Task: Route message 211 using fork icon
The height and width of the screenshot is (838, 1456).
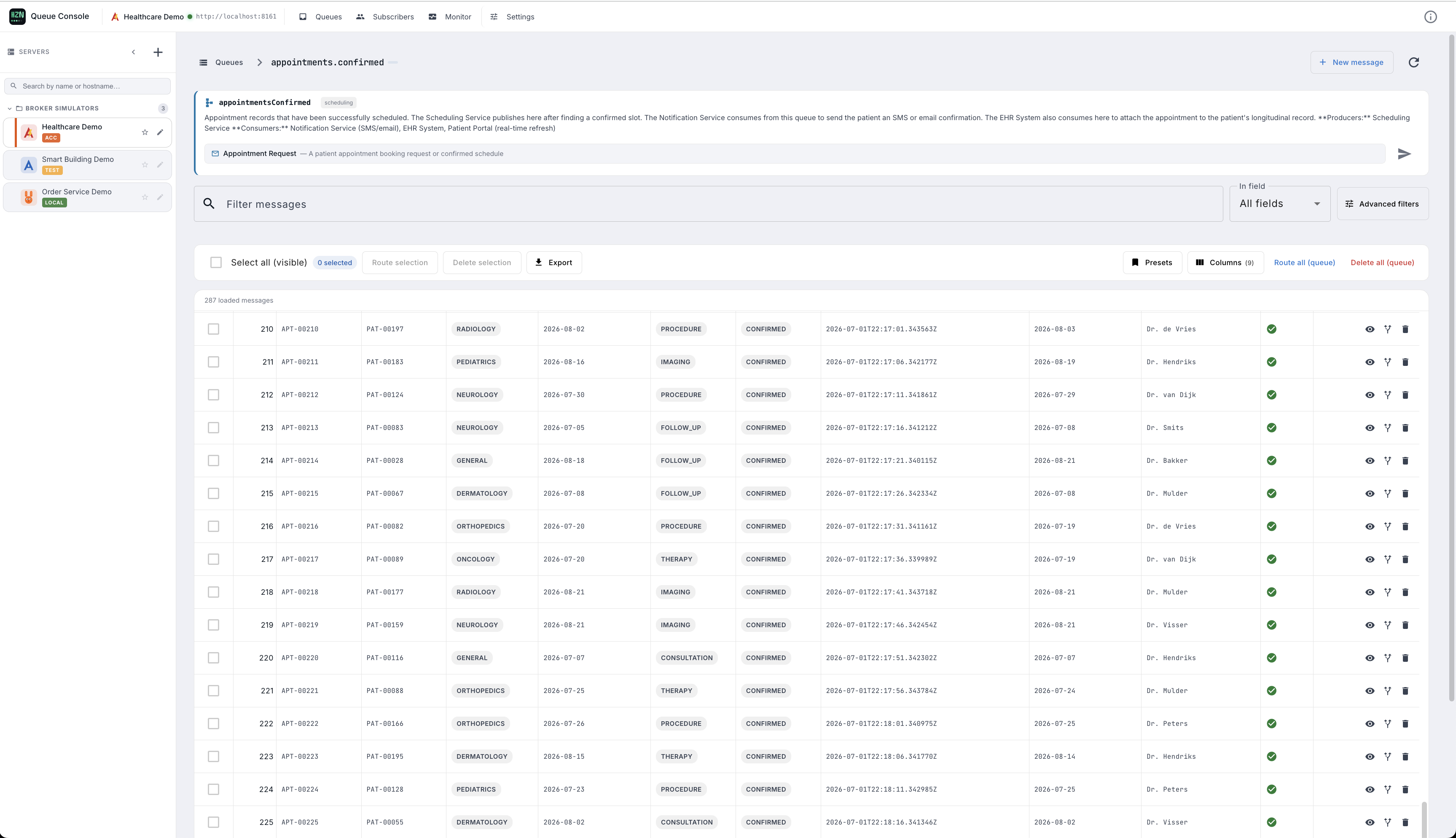Action: (x=1388, y=362)
